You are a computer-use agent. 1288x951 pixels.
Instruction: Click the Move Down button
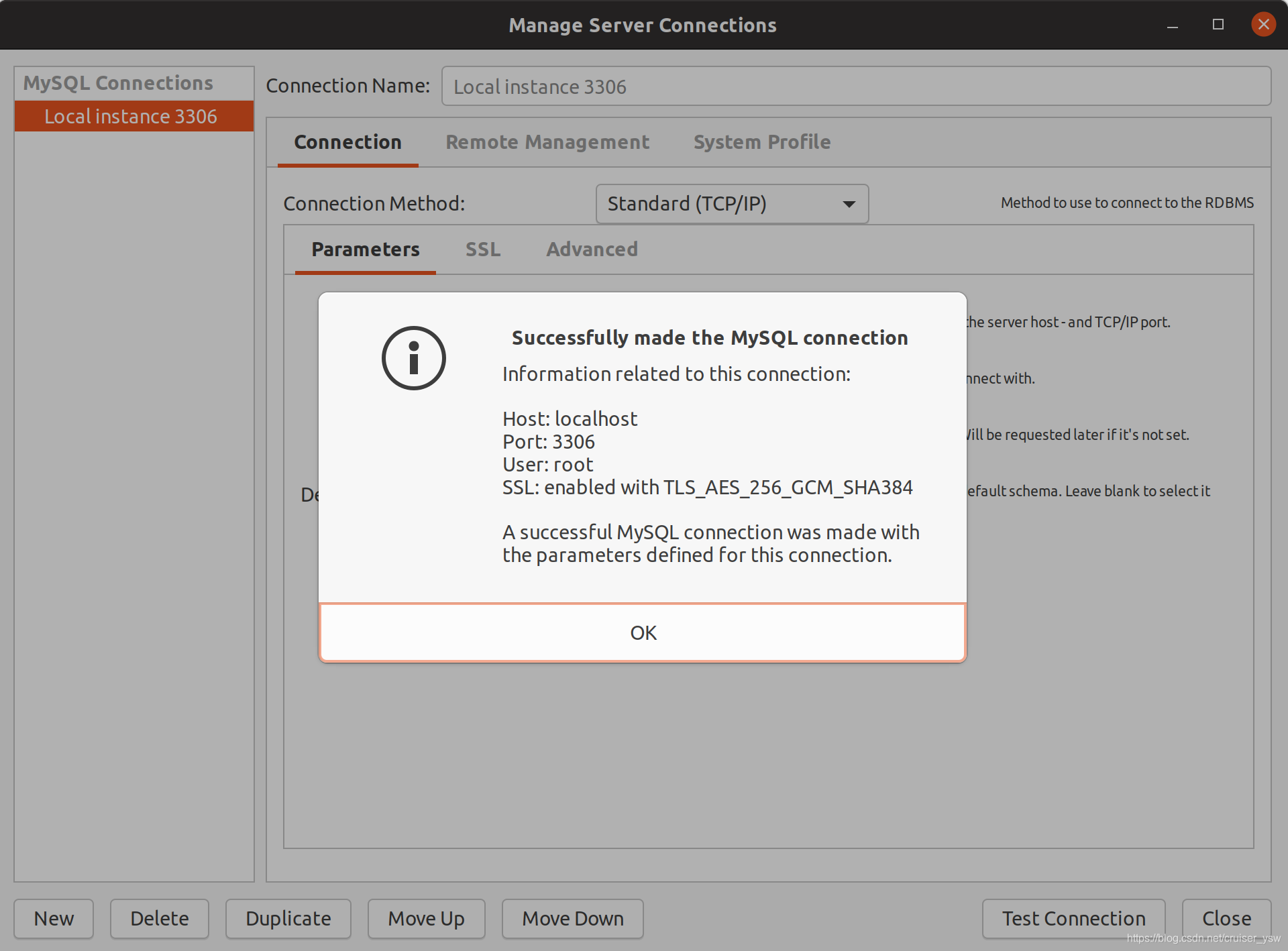(x=571, y=918)
